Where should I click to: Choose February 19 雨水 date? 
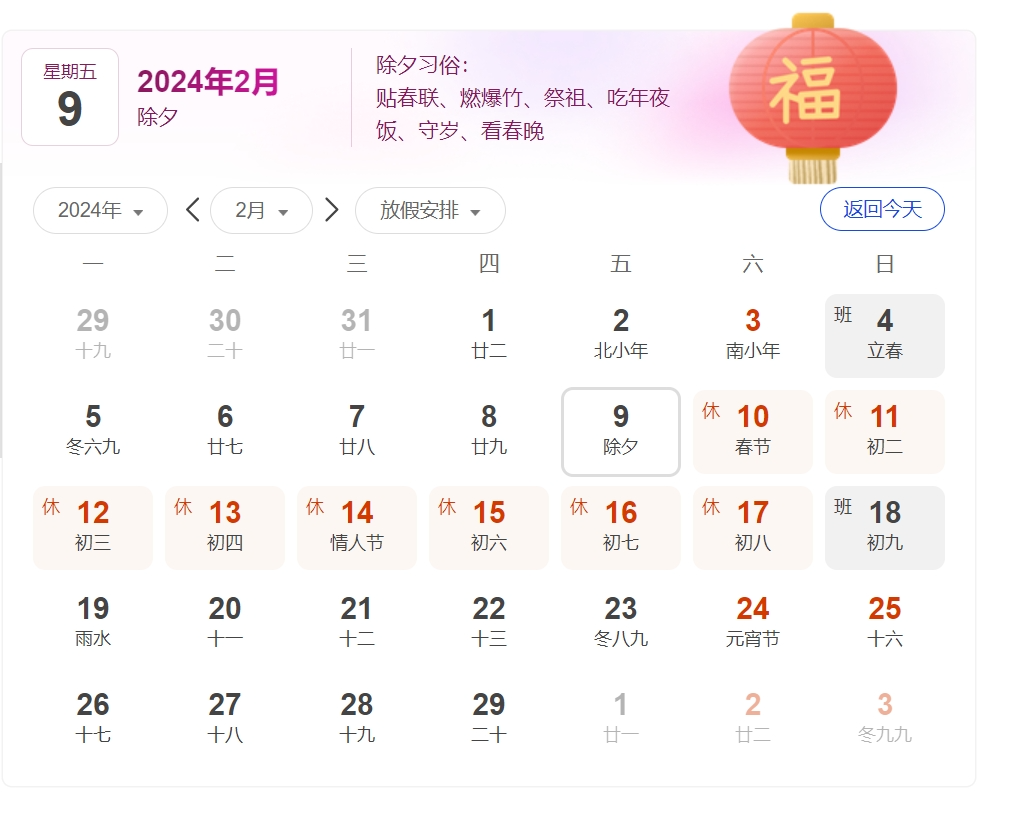tap(93, 624)
